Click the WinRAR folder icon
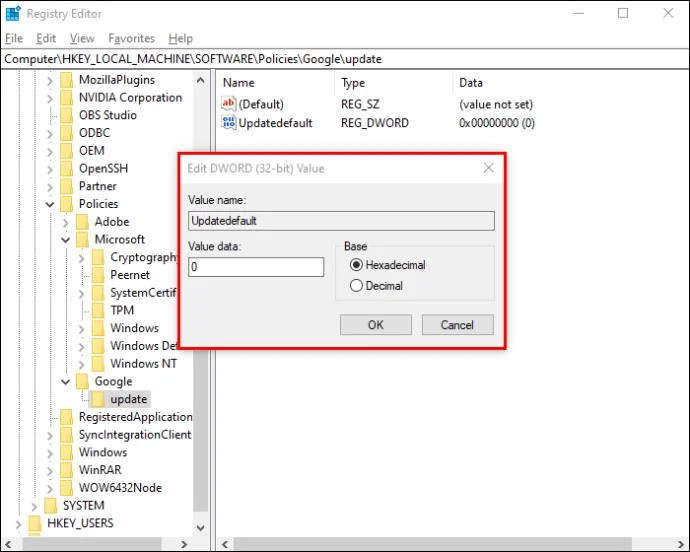Image resolution: width=690 pixels, height=552 pixels. [66, 470]
